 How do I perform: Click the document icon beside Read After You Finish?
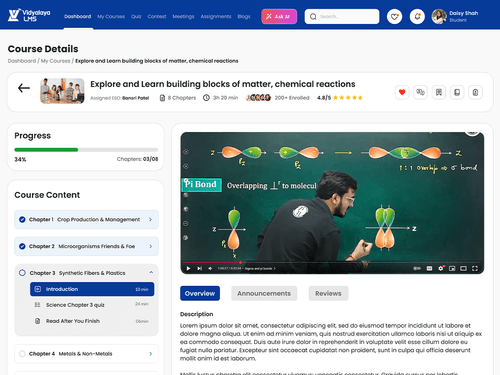click(37, 321)
